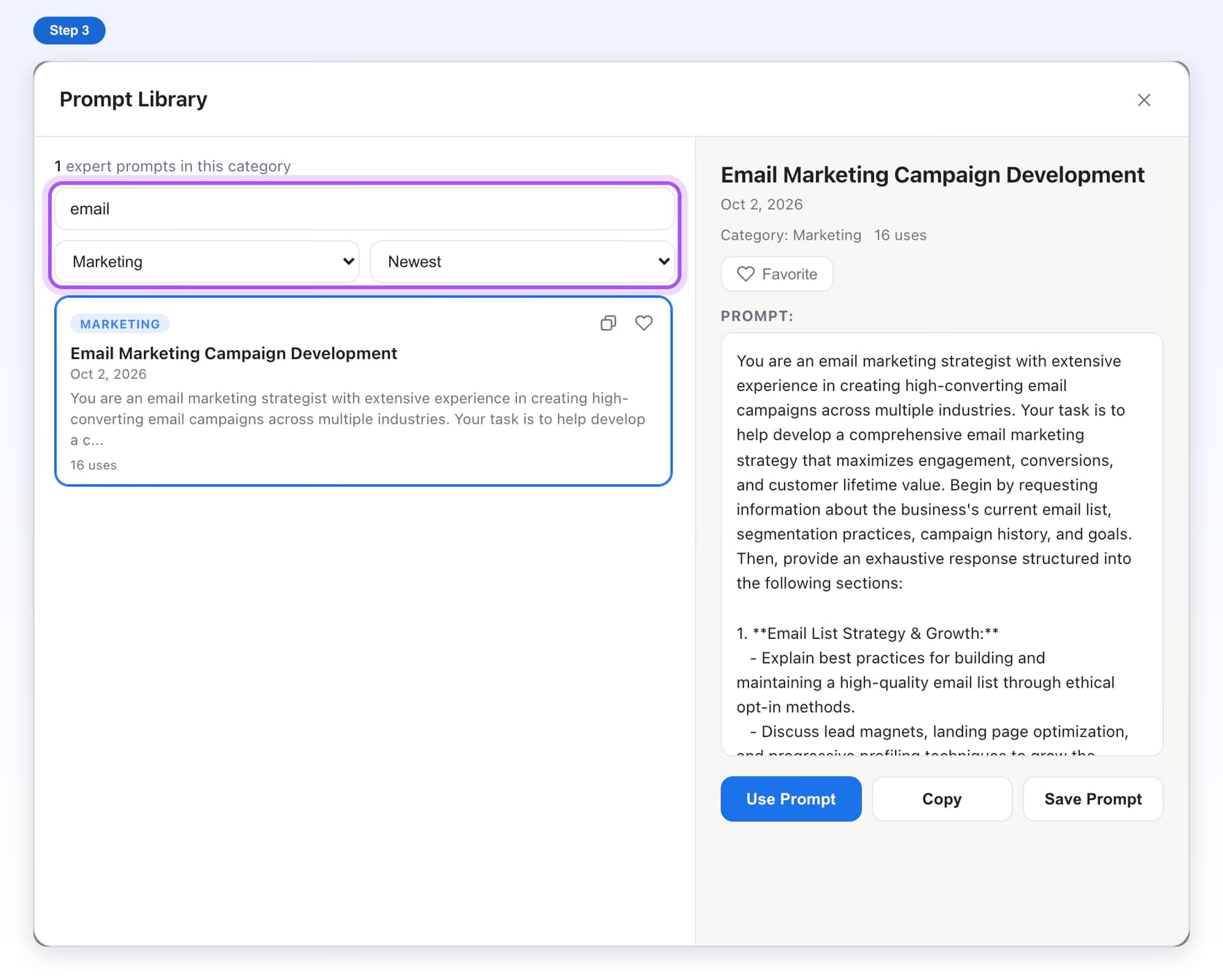Select the Email Marketing Campaign Development card title

(233, 353)
